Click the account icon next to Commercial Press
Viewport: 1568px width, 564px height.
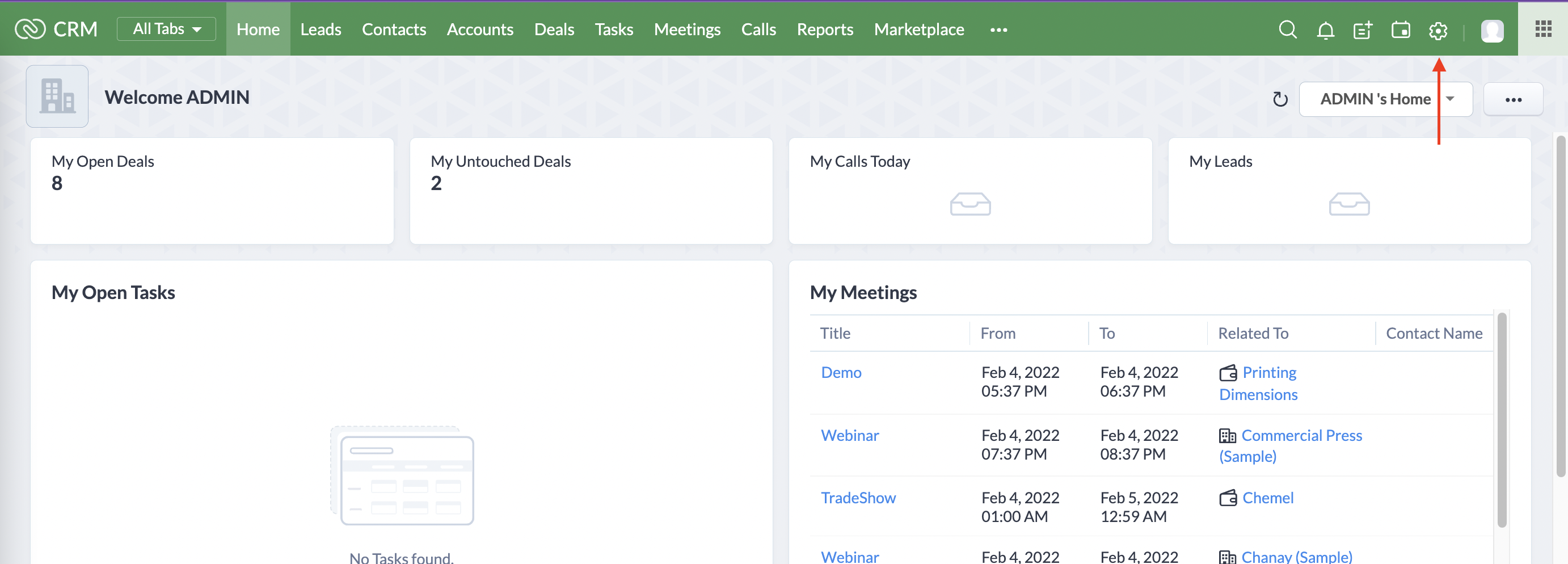(1227, 436)
